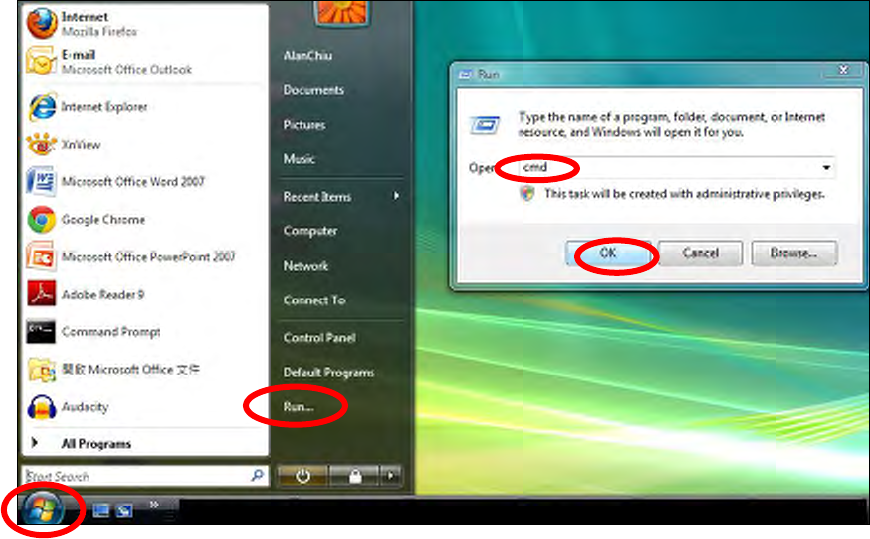Select Run... in Start menu
This screenshot has height=539, width=870.
299,407
